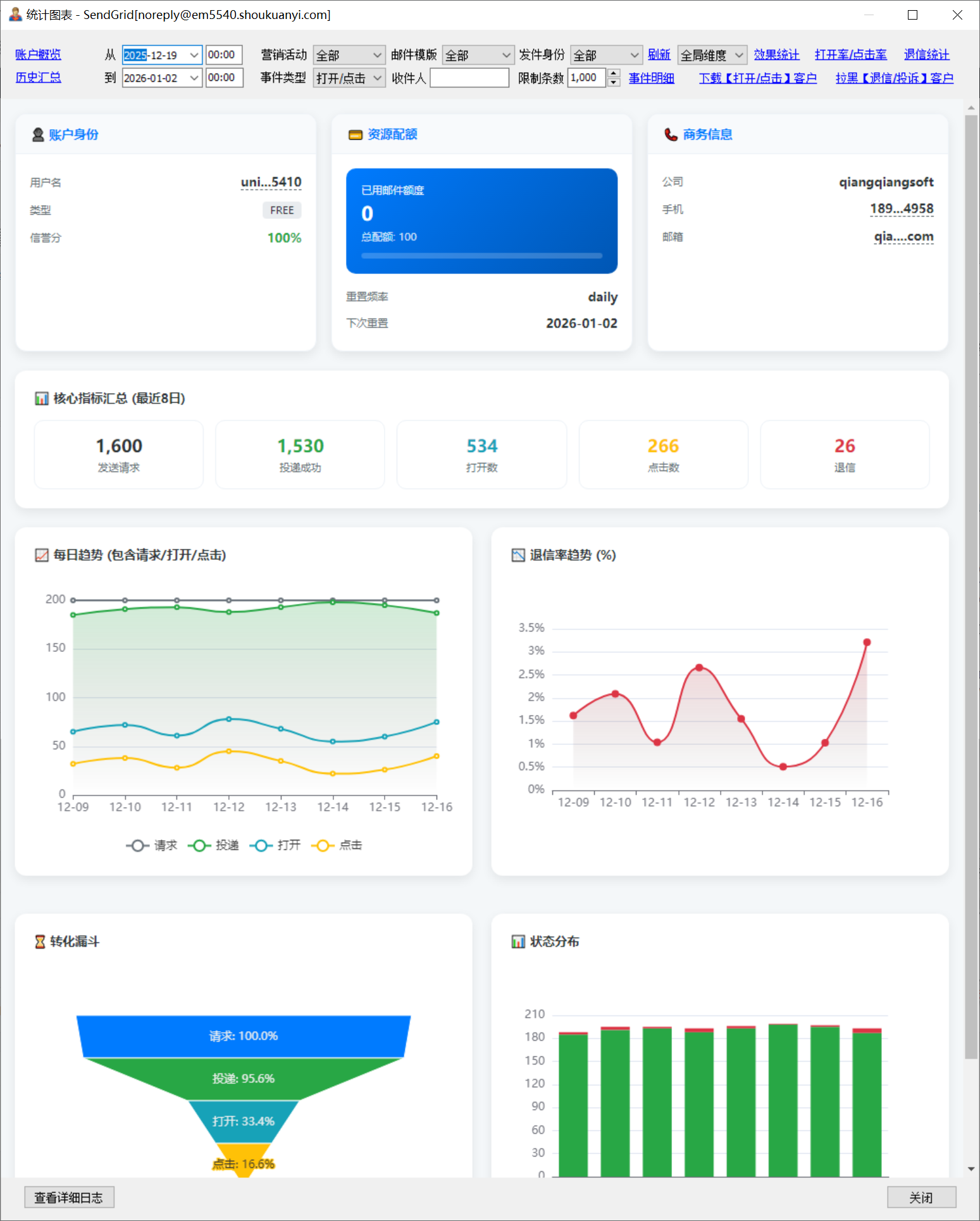The image size is (980, 1221).
Task: Switch to 账户概览 view
Action: [x=38, y=54]
